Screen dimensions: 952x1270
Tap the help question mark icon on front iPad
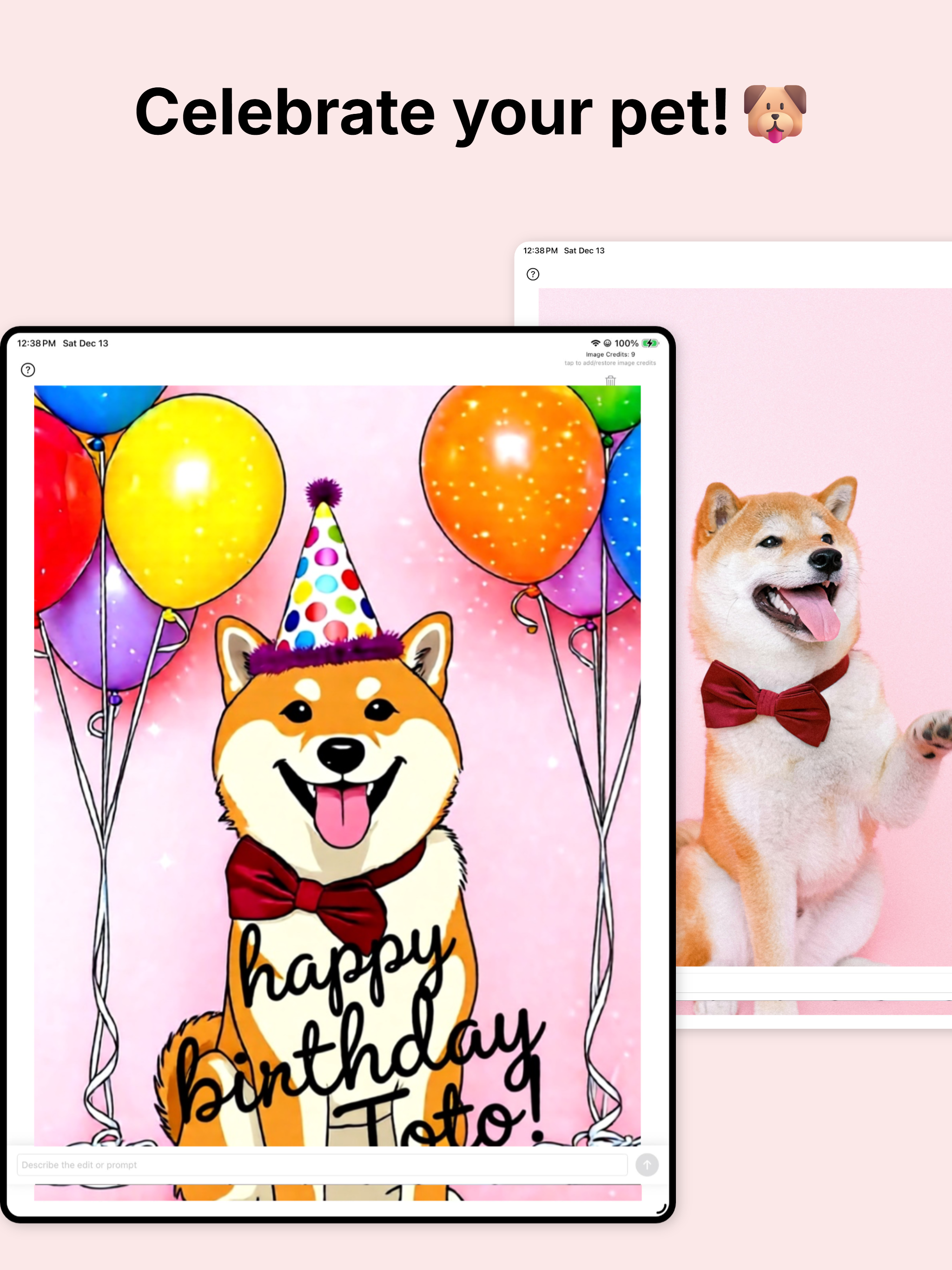pyautogui.click(x=27, y=370)
